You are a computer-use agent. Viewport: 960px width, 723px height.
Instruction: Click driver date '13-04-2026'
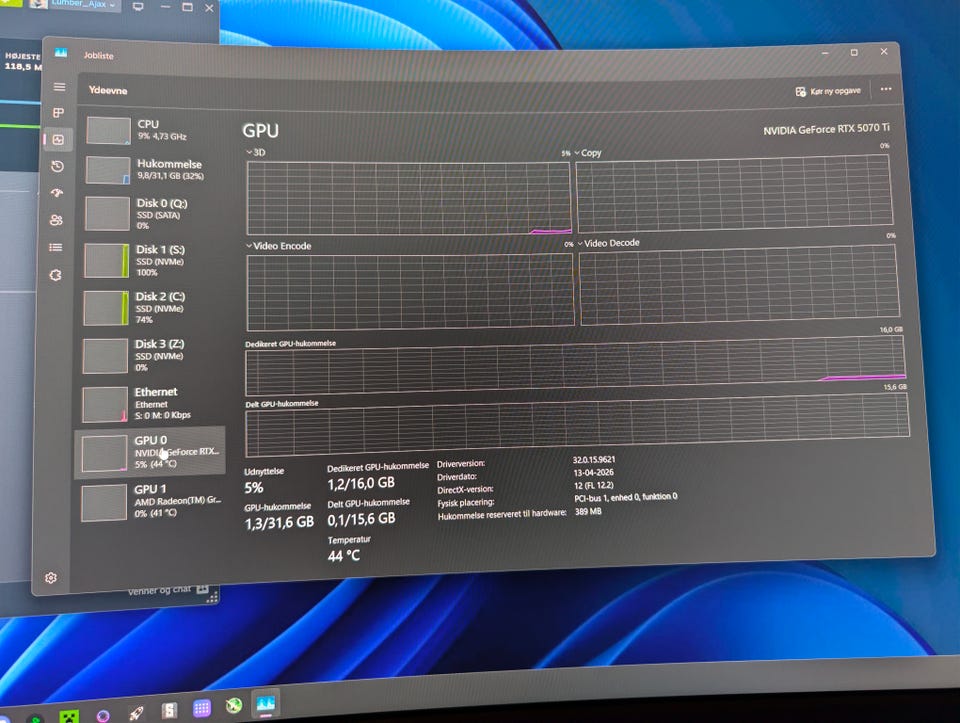tap(593, 472)
